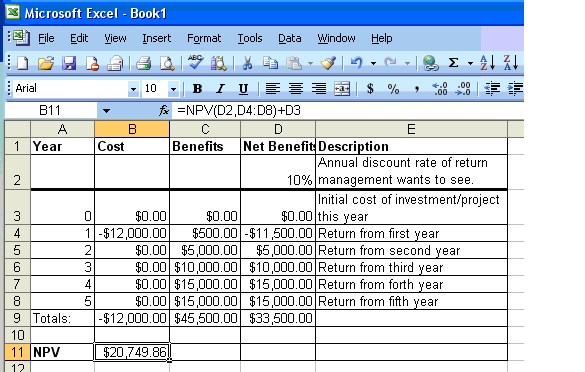The height and width of the screenshot is (372, 585).
Task: Open Print Preview with the magnifier icon
Action: click(167, 63)
